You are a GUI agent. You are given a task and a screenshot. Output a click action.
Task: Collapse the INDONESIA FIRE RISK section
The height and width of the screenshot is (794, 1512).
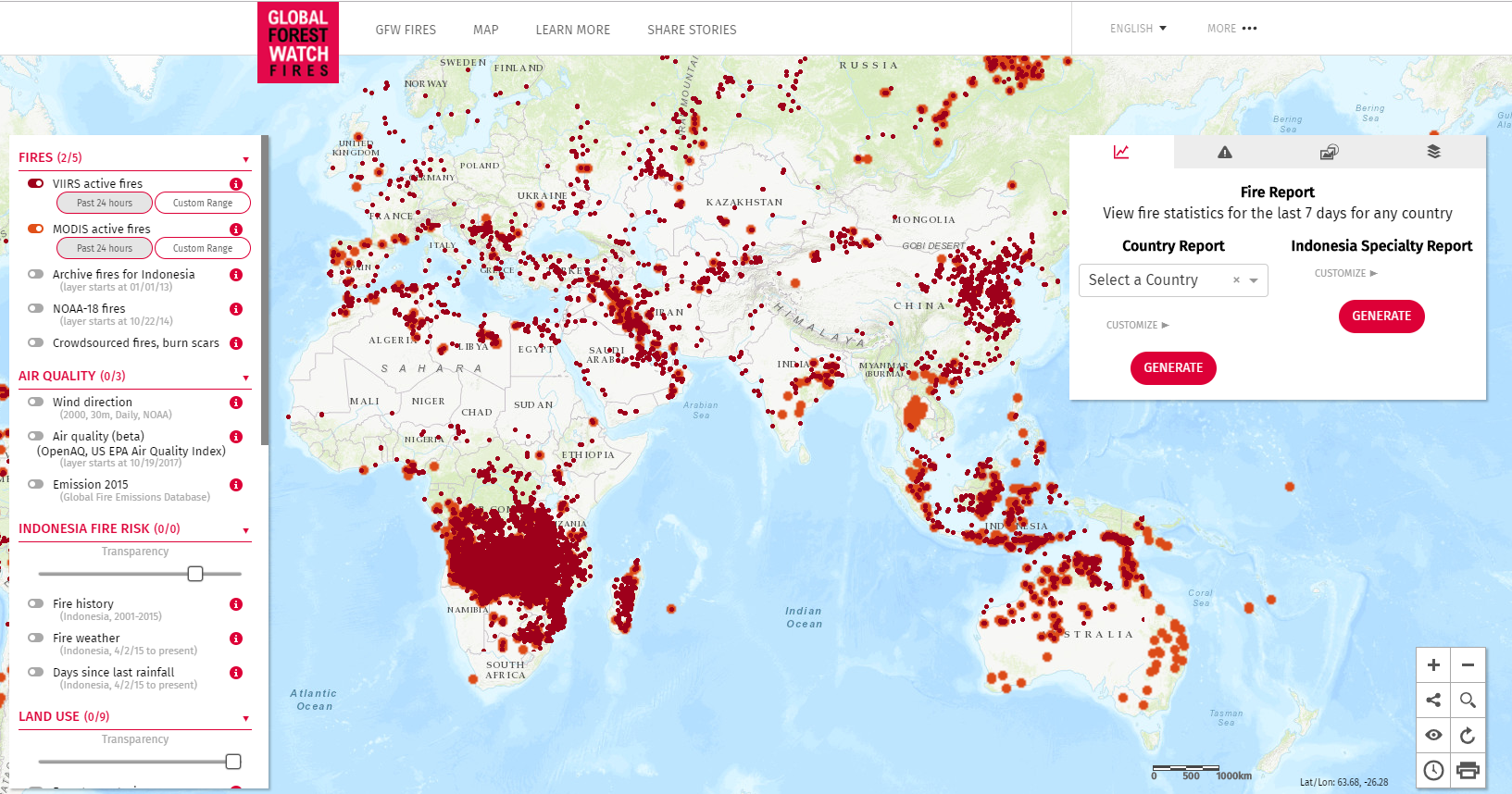[245, 530]
